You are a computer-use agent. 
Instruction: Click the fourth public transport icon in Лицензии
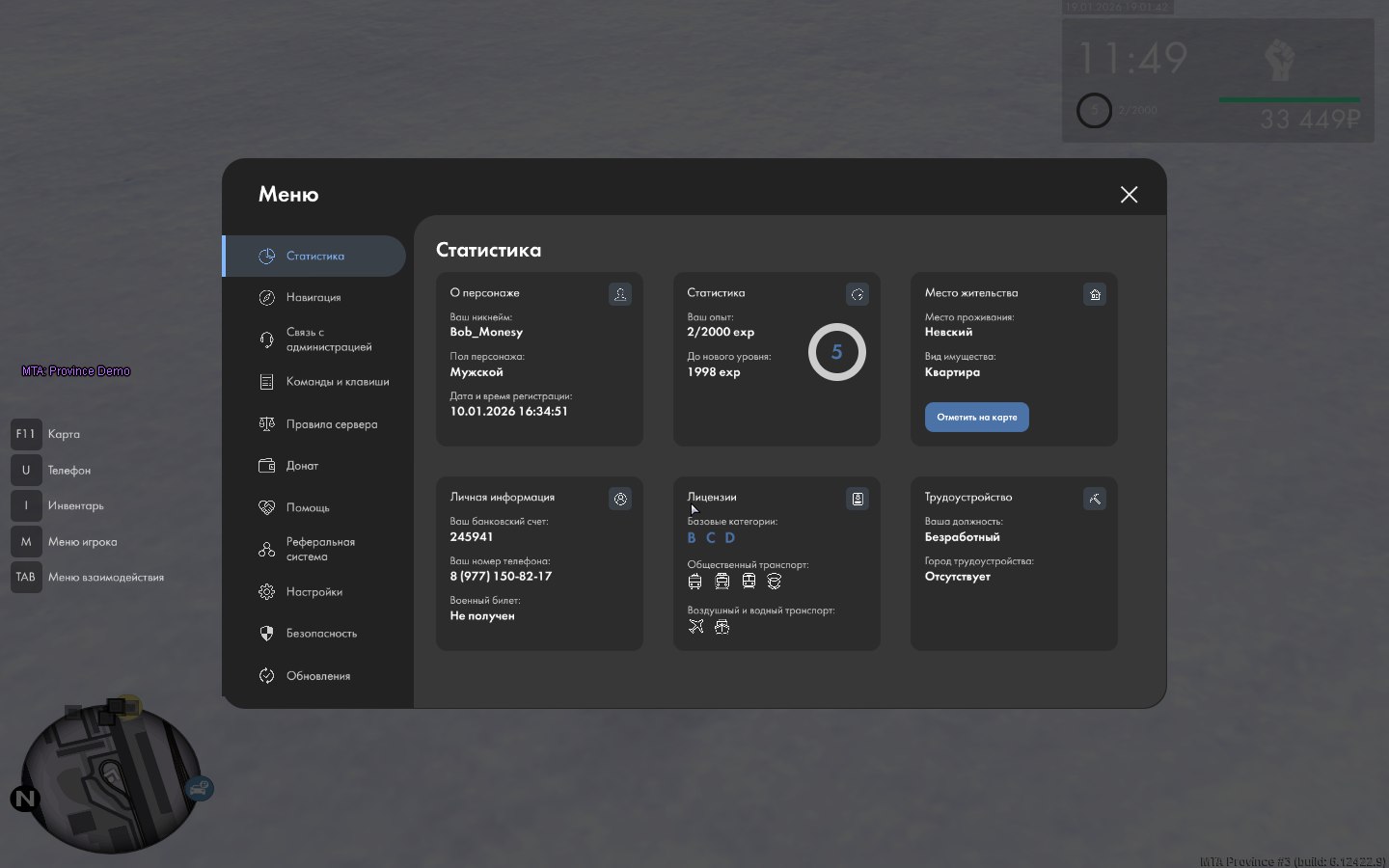(x=774, y=582)
